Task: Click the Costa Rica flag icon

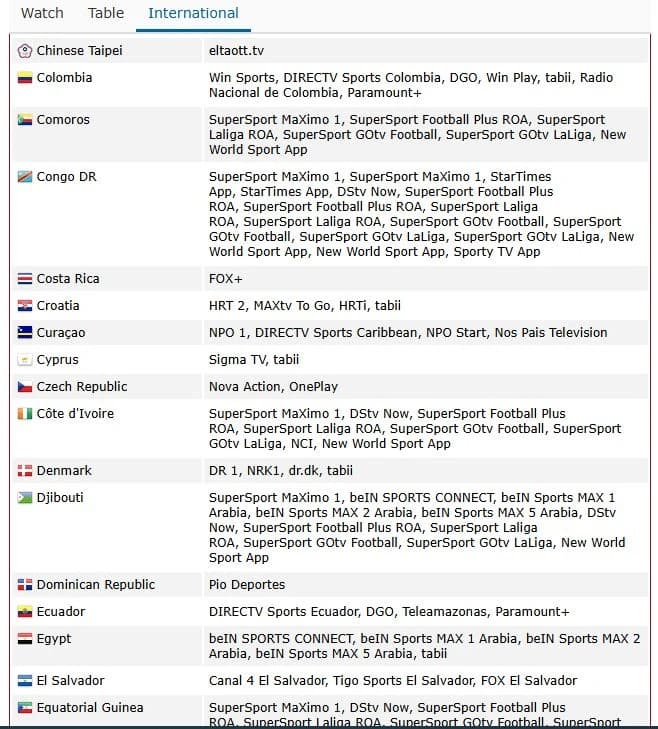Action: (x=25, y=279)
